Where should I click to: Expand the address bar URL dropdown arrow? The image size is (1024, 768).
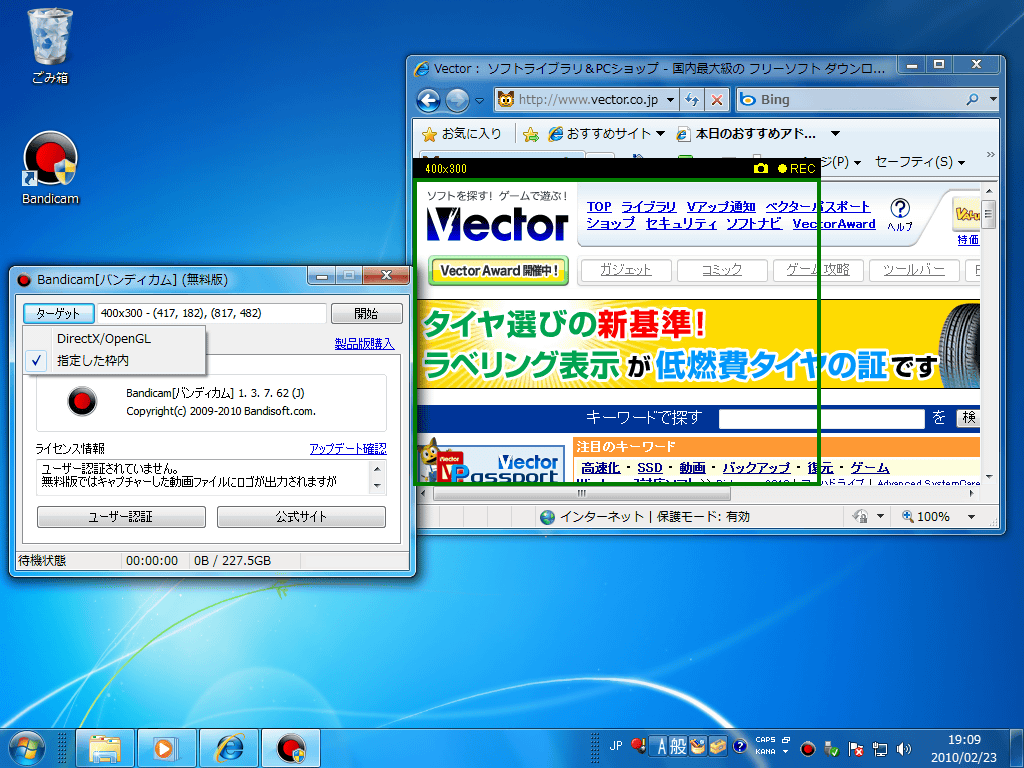point(670,100)
